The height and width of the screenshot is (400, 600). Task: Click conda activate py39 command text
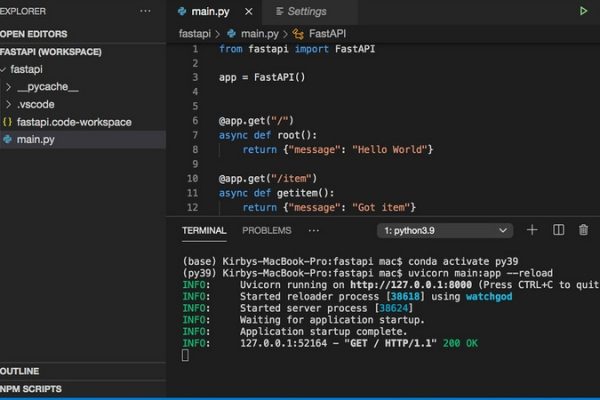(463, 261)
